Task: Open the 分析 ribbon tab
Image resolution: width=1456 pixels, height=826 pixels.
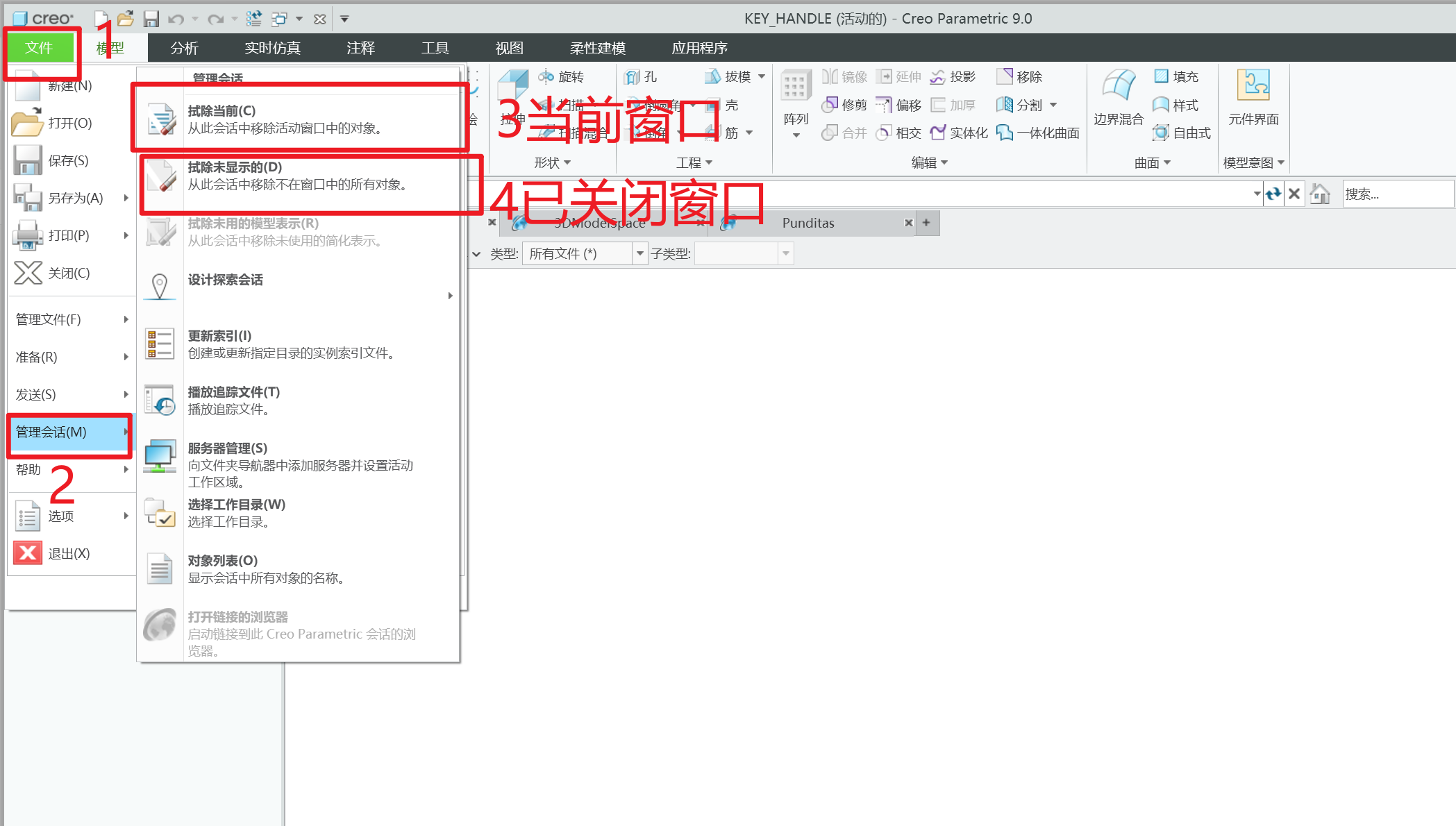Action: coord(184,48)
